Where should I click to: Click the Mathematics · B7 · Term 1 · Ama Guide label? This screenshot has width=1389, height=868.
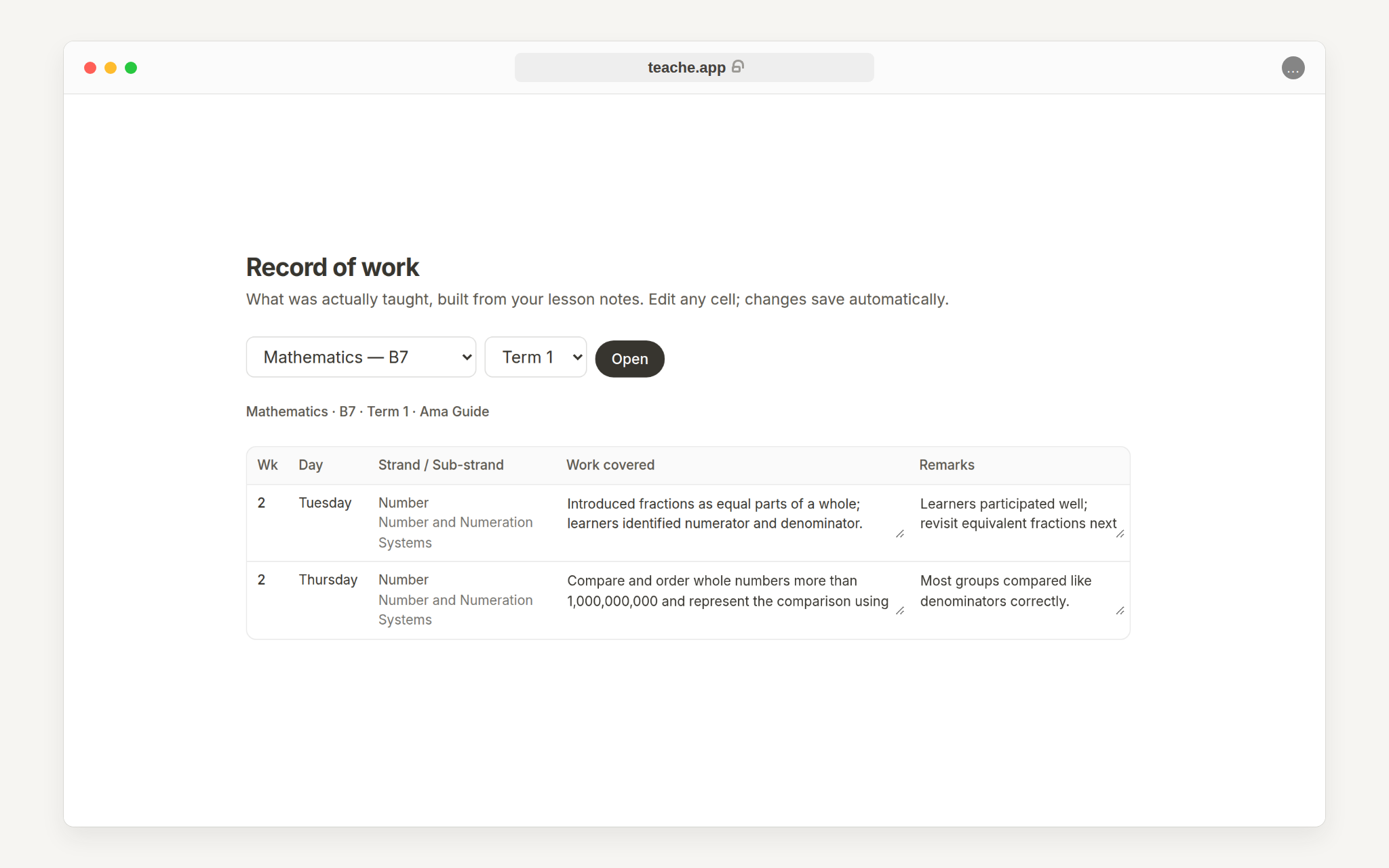(x=368, y=412)
